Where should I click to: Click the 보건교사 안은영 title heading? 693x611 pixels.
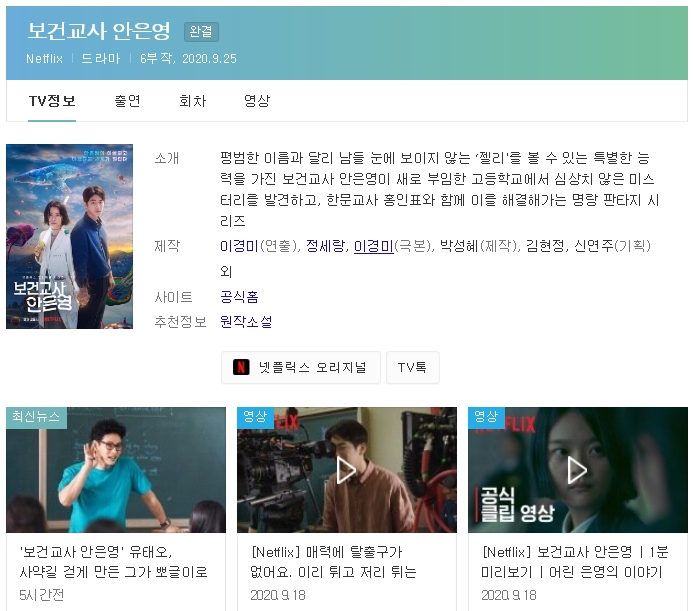tap(98, 31)
